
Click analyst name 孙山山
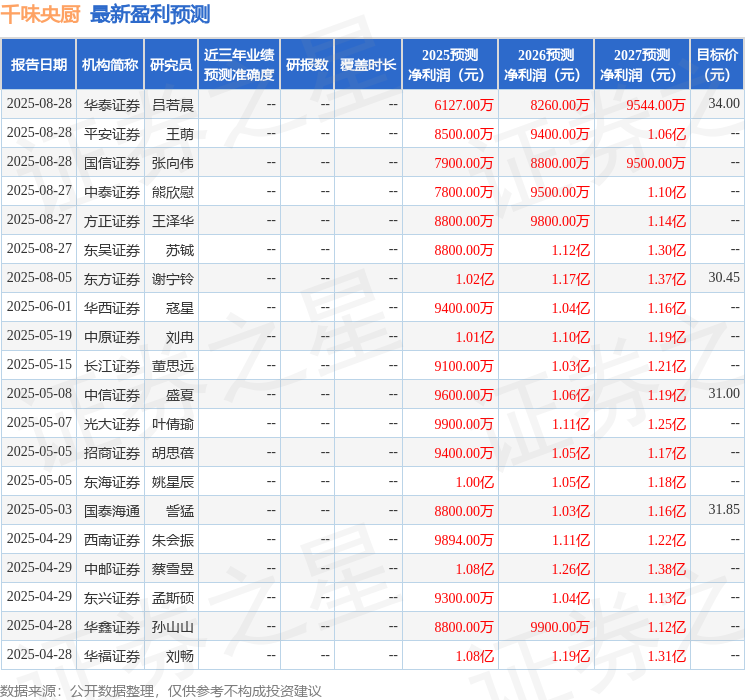tap(173, 627)
